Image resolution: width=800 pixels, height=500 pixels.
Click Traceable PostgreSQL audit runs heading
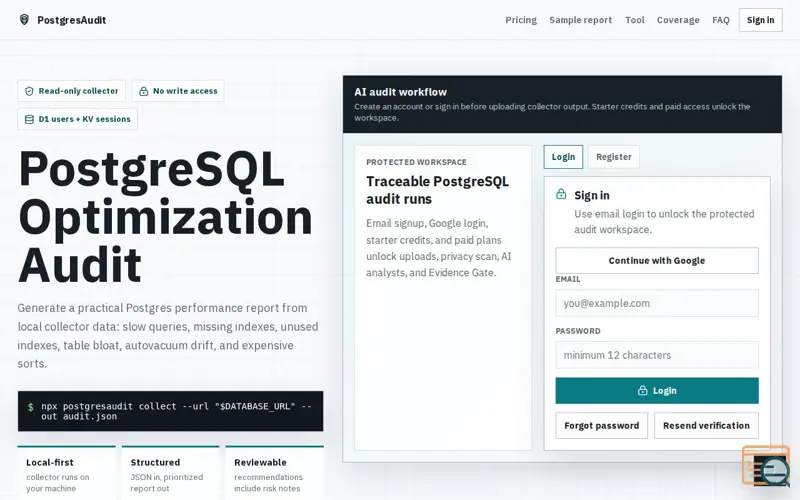point(437,190)
